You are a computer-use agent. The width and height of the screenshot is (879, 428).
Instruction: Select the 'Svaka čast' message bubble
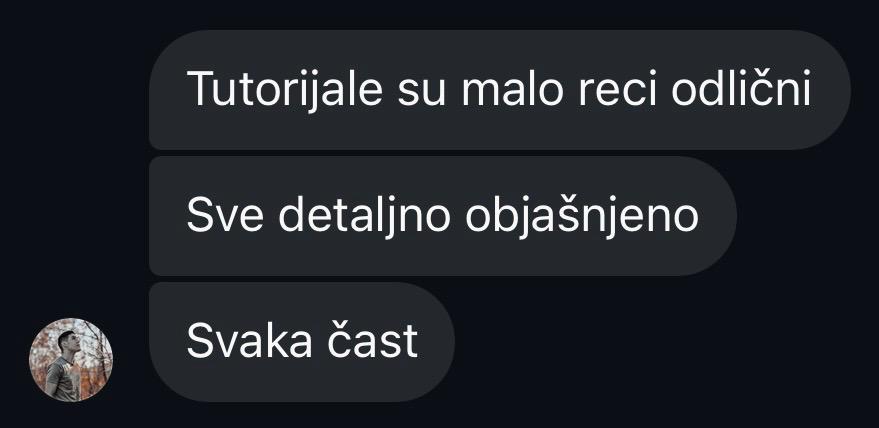302,342
